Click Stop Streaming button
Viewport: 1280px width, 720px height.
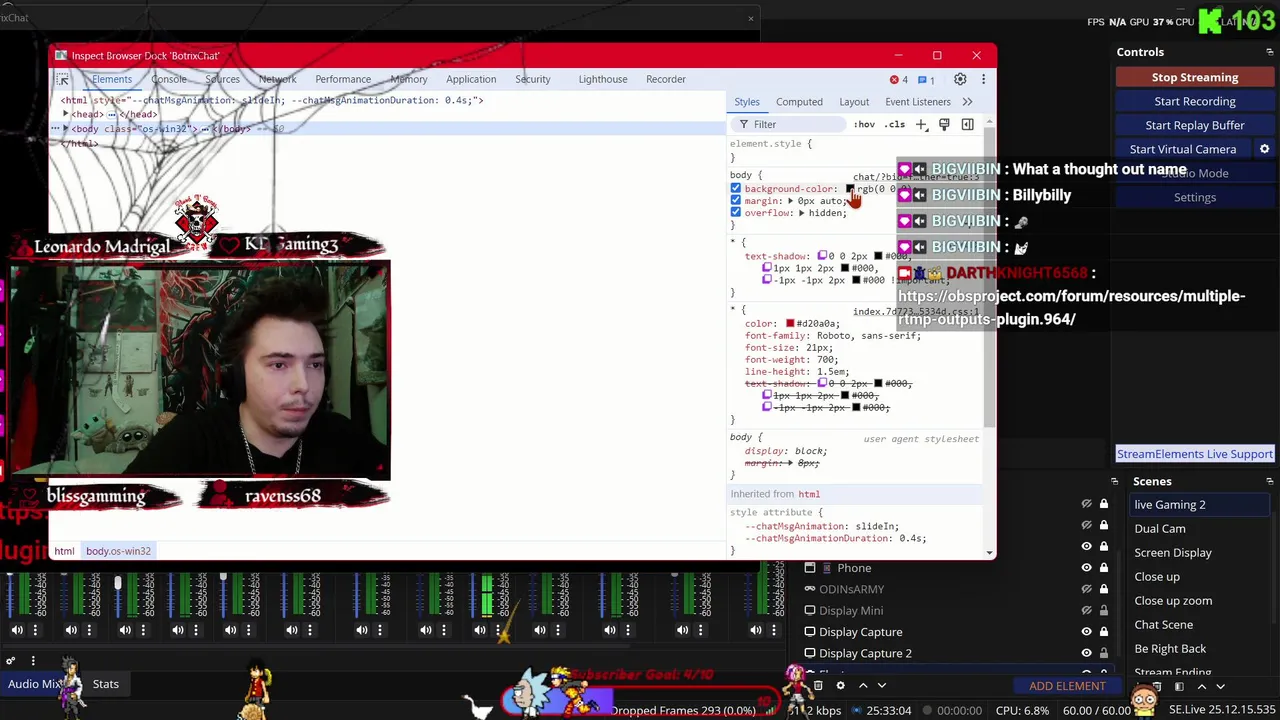[x=1194, y=77]
